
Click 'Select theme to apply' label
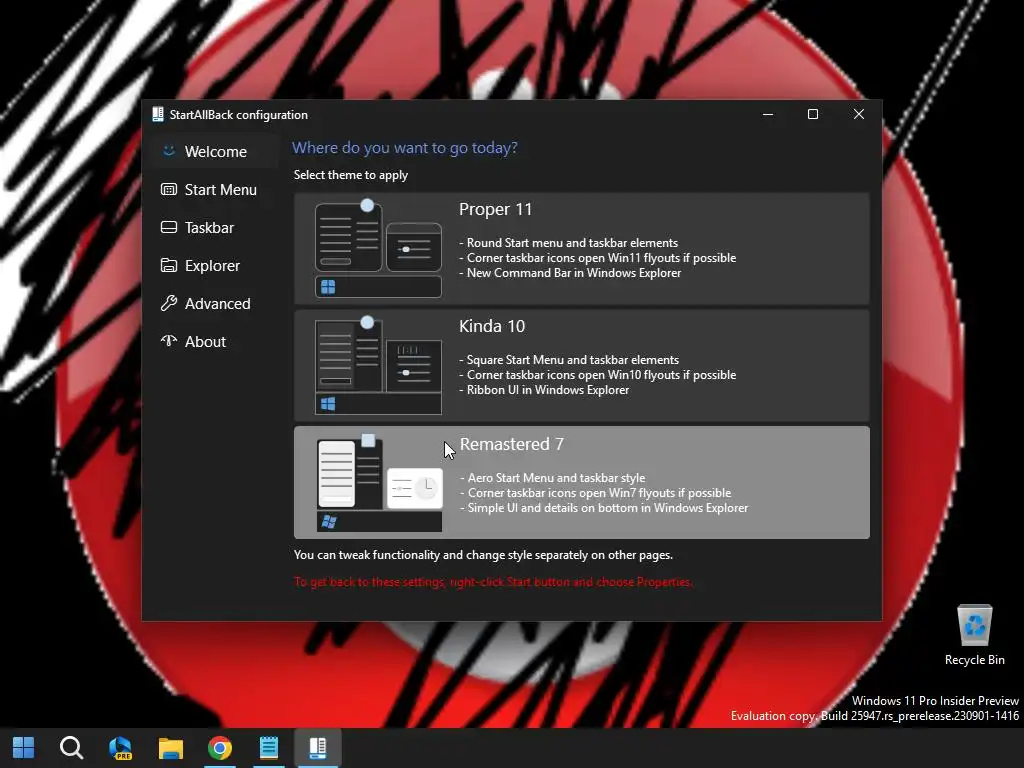(x=351, y=175)
